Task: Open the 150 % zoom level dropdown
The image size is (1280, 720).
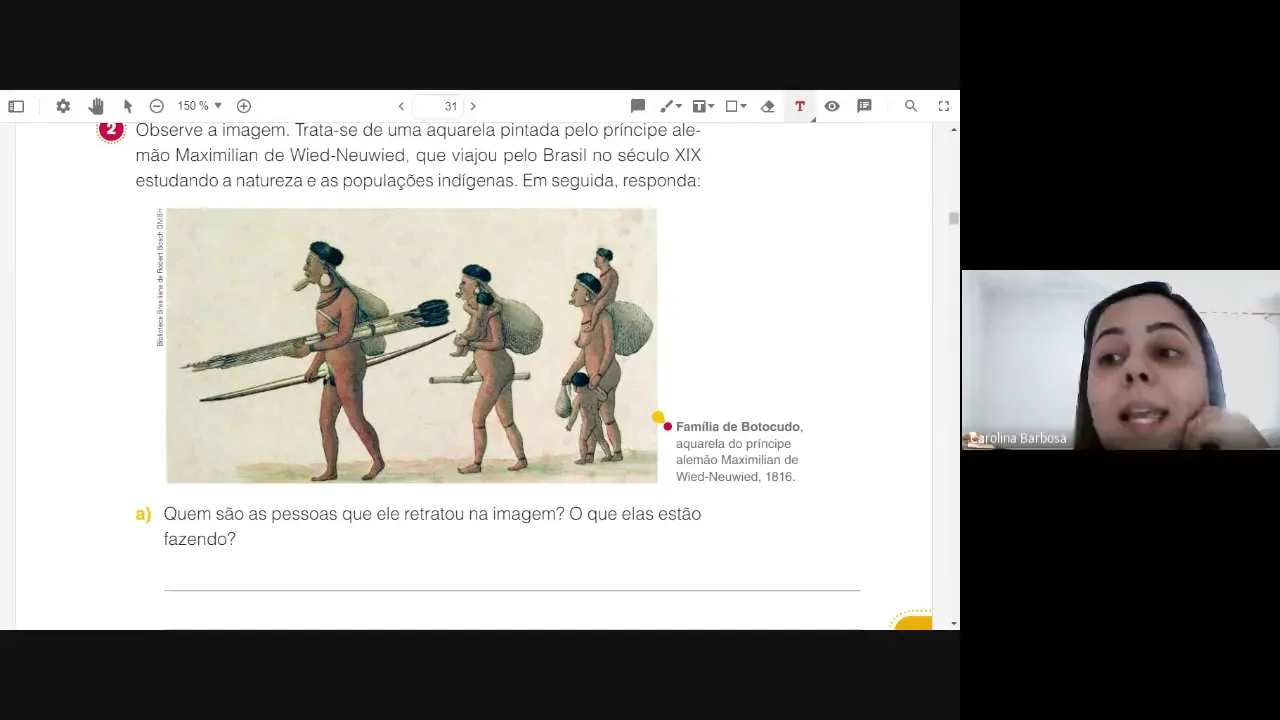Action: point(199,106)
